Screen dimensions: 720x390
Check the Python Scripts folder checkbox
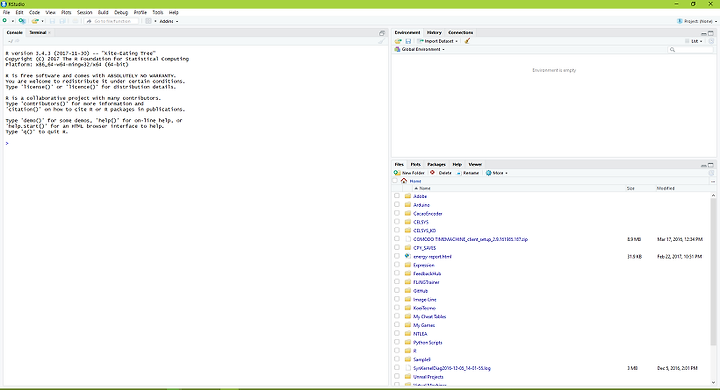coord(397,342)
